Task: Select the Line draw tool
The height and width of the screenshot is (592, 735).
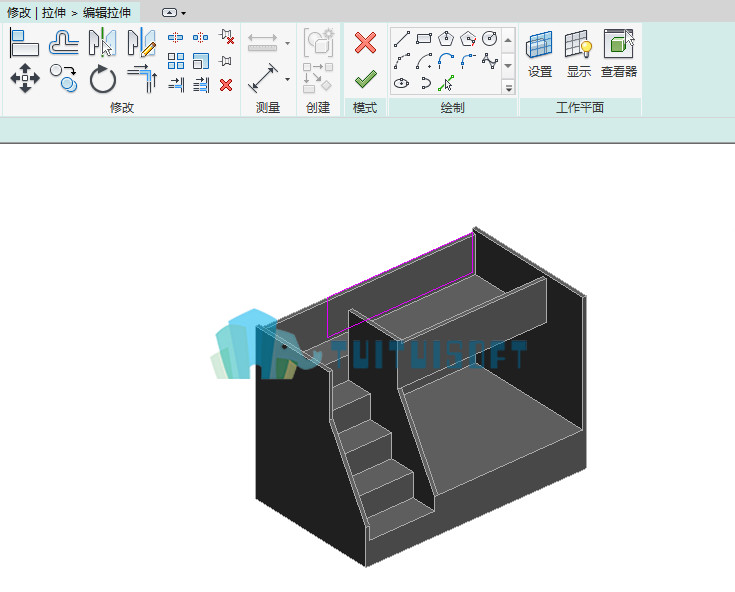Action: (x=402, y=38)
